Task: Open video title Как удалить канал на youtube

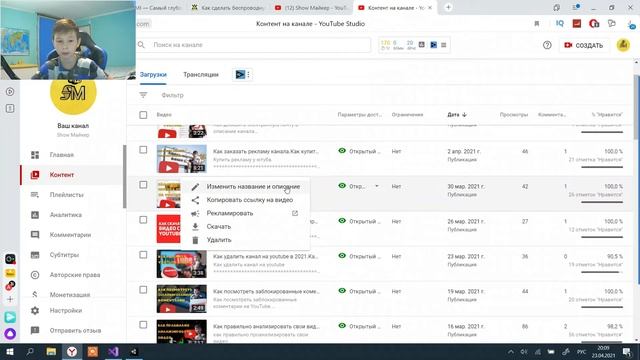Action: pos(266,256)
